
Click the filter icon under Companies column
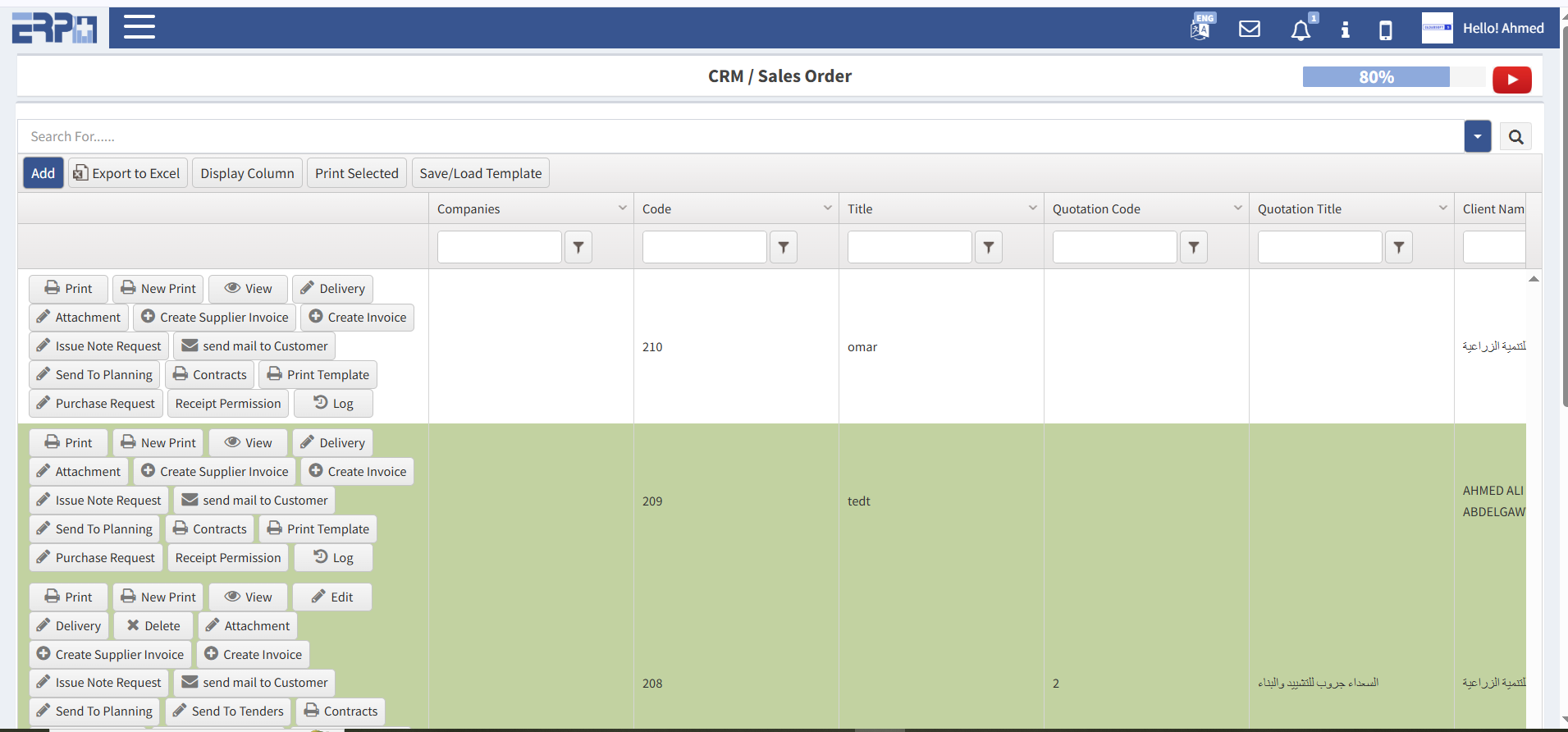point(578,247)
